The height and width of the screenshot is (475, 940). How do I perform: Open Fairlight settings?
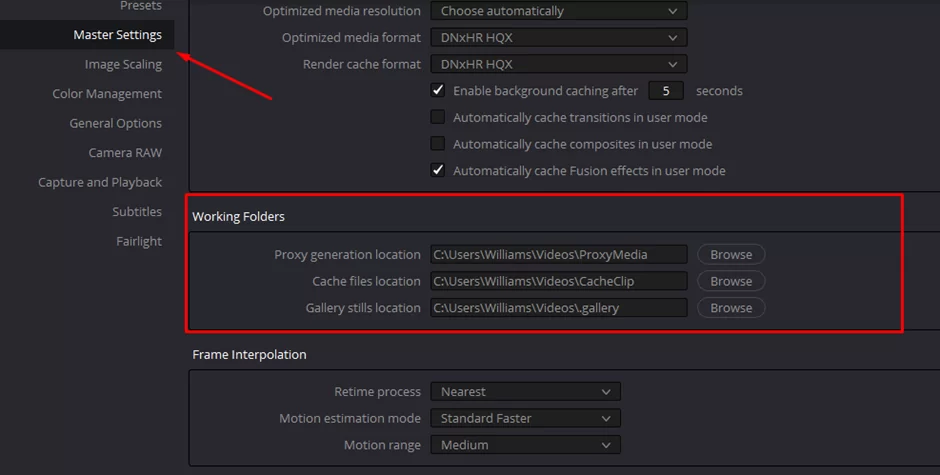coord(138,241)
